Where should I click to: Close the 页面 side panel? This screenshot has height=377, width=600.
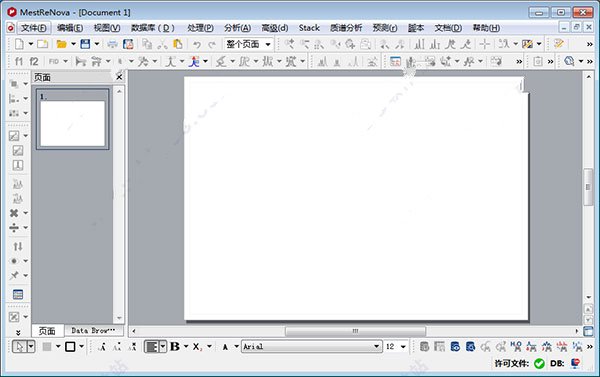[x=119, y=77]
